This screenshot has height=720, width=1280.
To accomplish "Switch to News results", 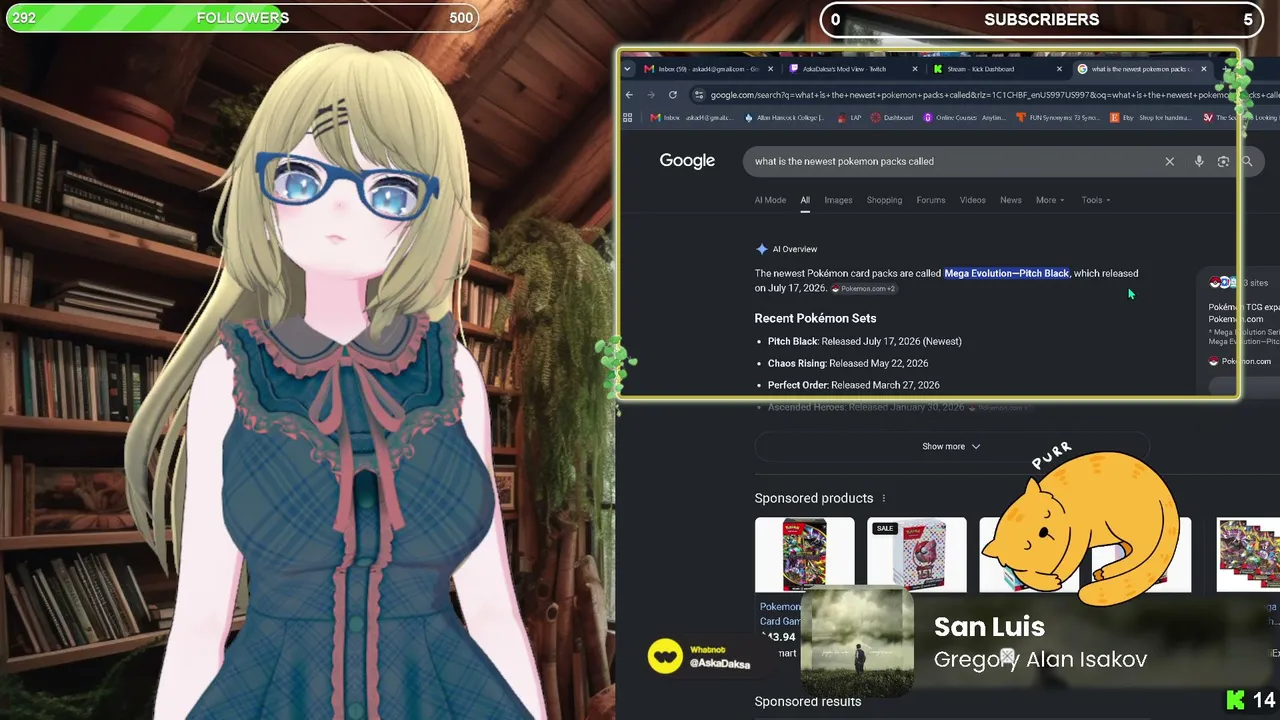I will [x=1011, y=200].
